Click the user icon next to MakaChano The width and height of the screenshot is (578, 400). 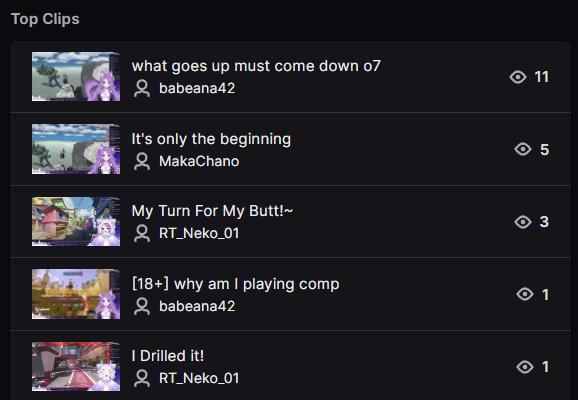pyautogui.click(x=142, y=161)
